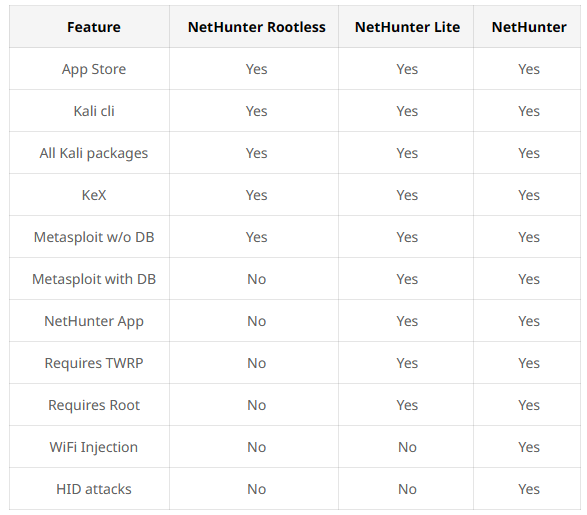Select the KeX feature cell
The image size is (587, 515).
click(94, 195)
